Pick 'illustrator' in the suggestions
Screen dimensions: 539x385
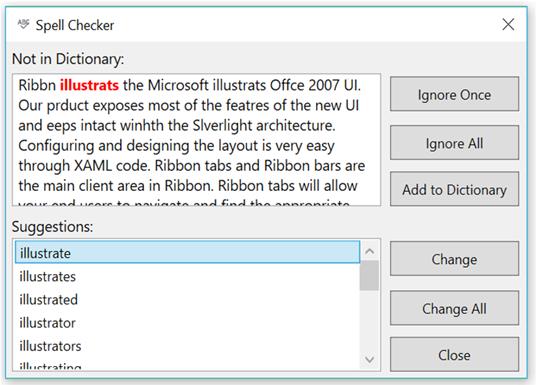click(187, 323)
